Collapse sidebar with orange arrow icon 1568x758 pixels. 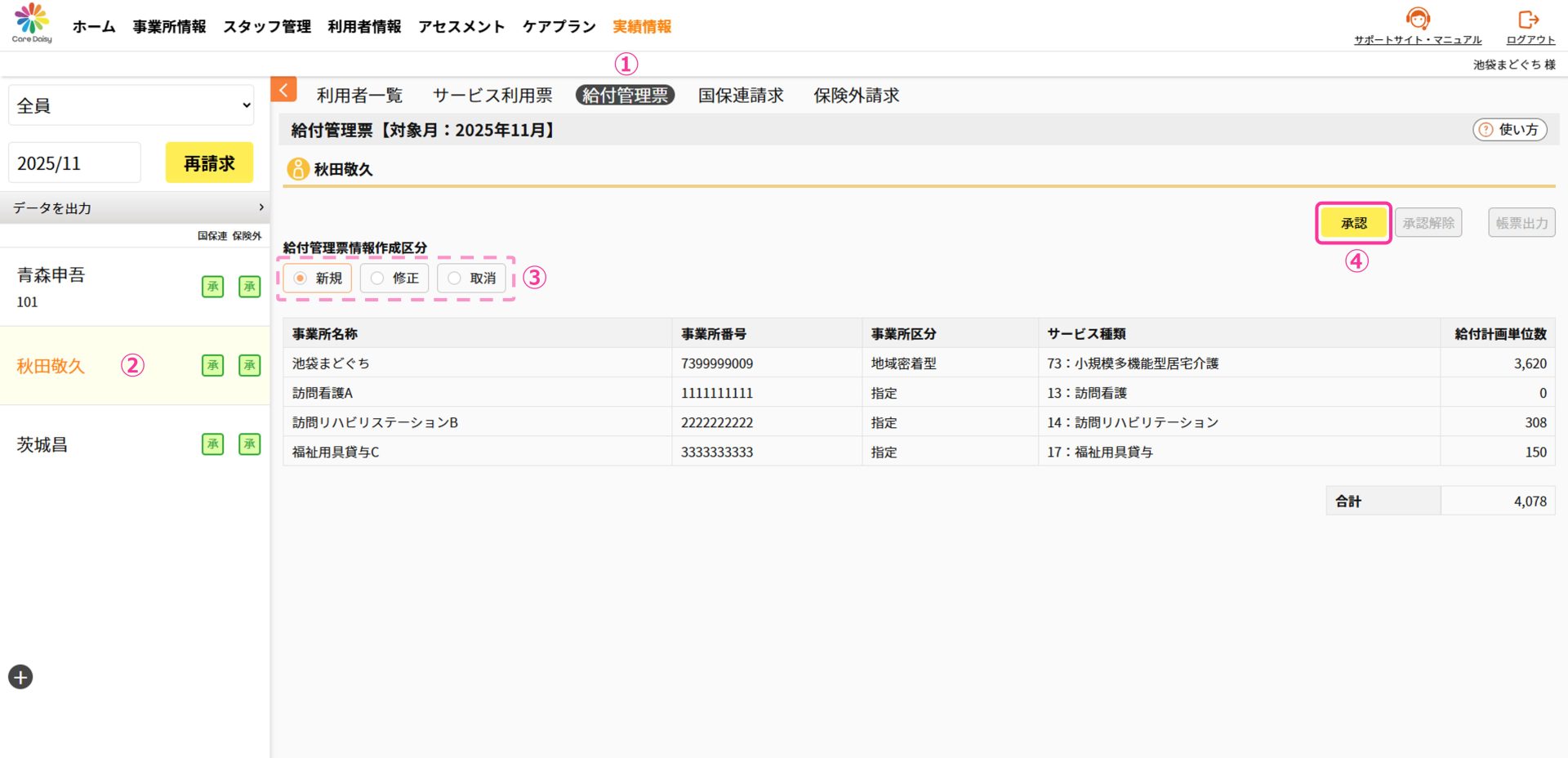point(283,90)
